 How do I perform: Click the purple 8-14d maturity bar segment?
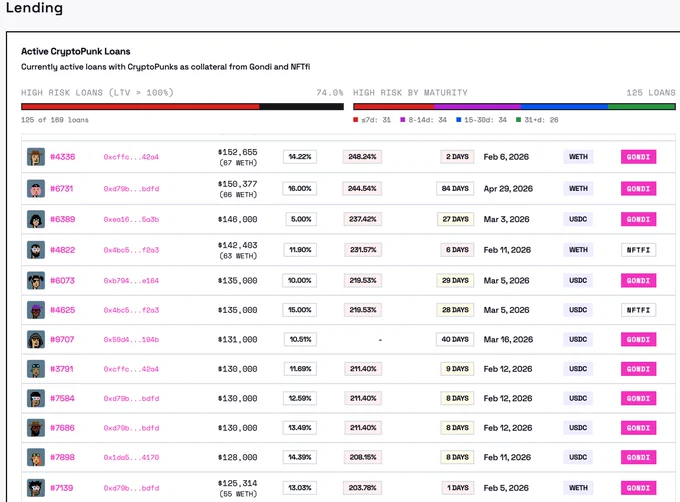click(x=477, y=107)
